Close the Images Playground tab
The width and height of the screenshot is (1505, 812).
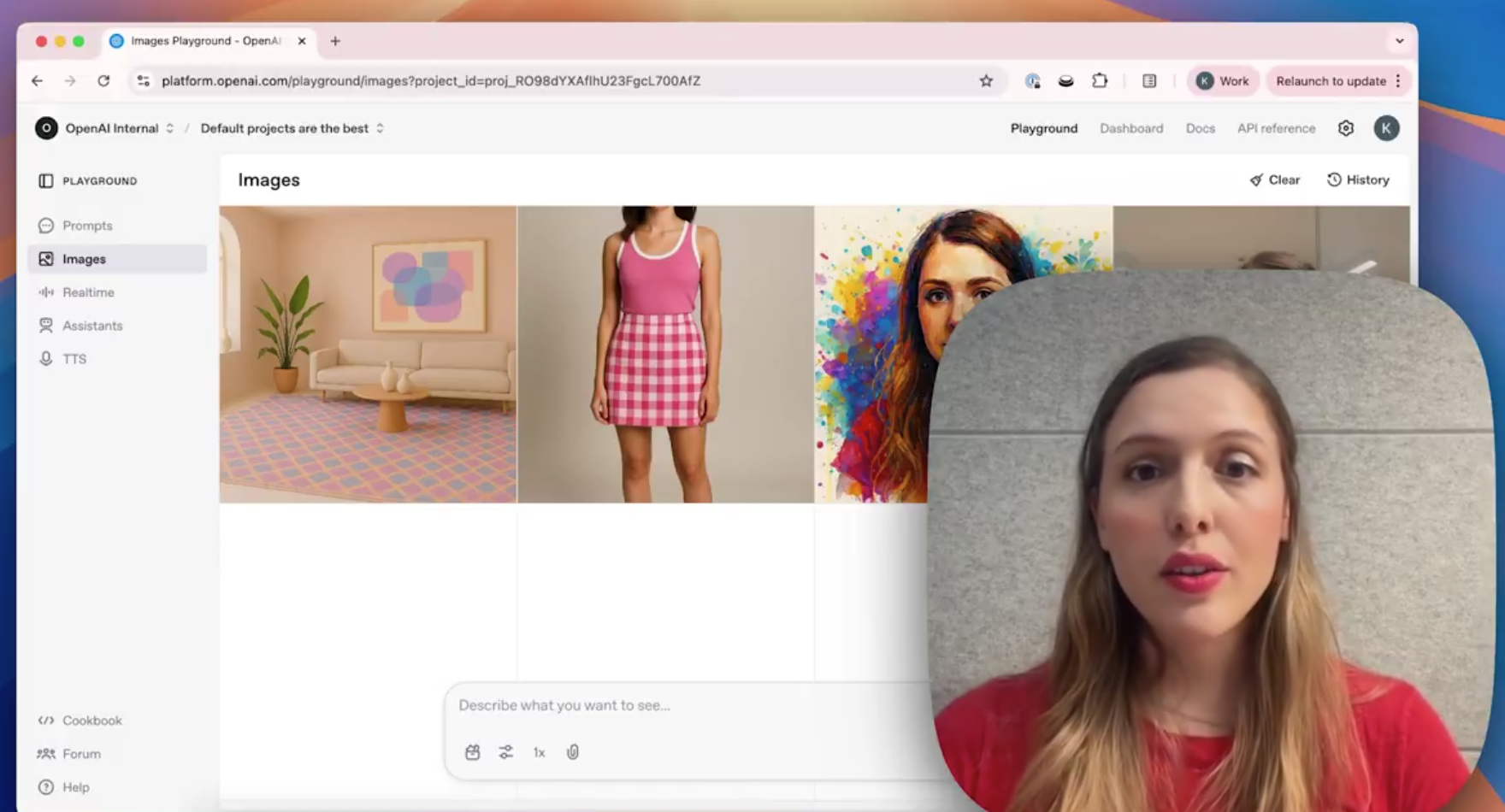pos(302,41)
